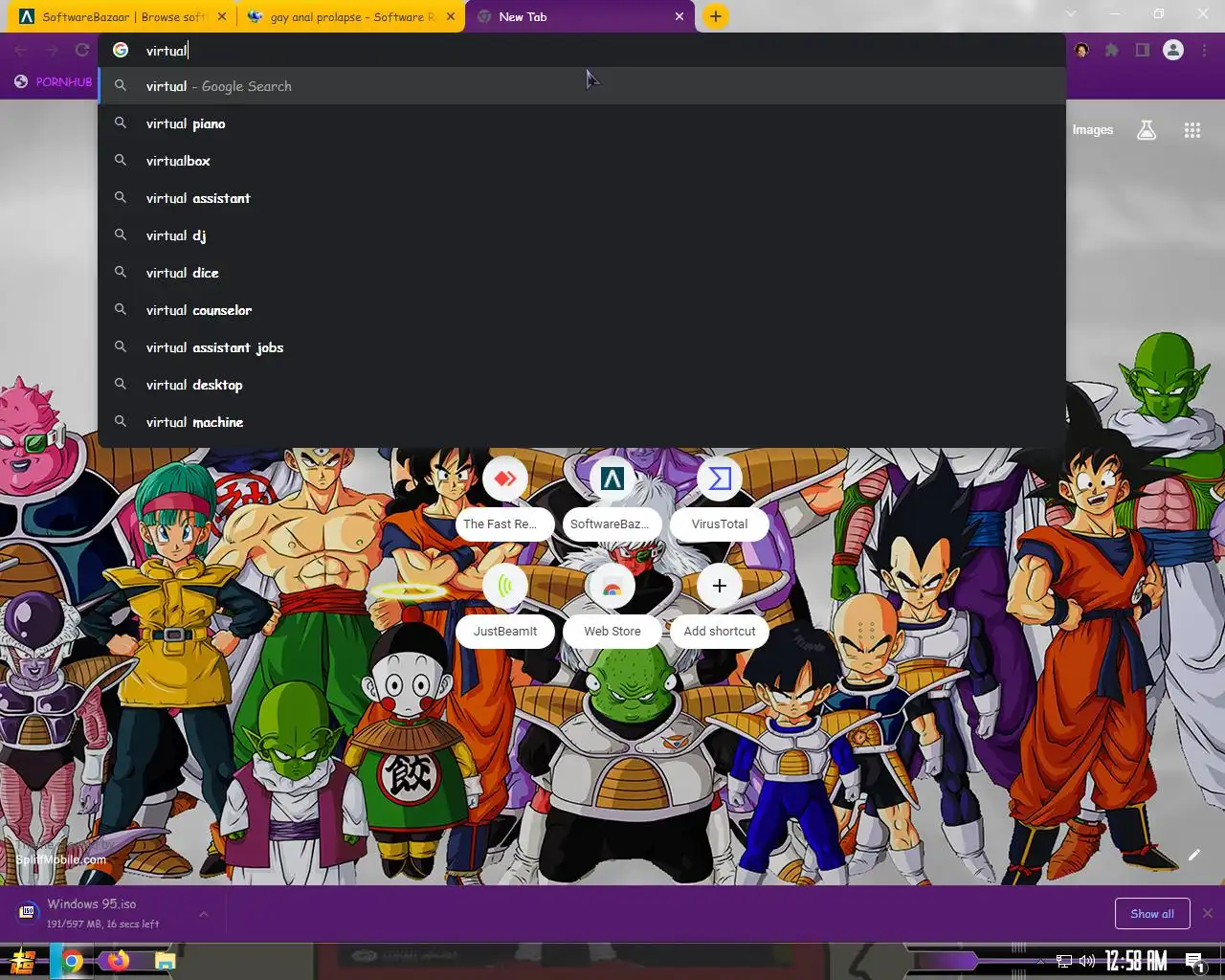Click the address bar containing 'virtual'
The height and width of the screenshot is (980, 1225).
[582, 51]
